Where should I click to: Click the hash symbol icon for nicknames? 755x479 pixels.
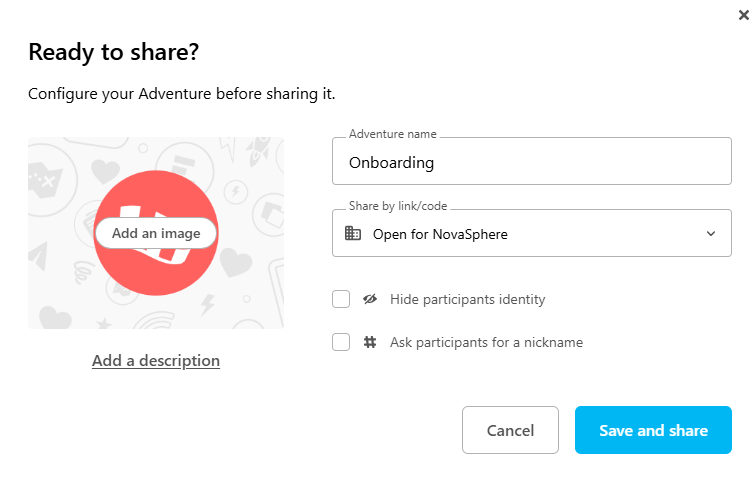(x=370, y=342)
